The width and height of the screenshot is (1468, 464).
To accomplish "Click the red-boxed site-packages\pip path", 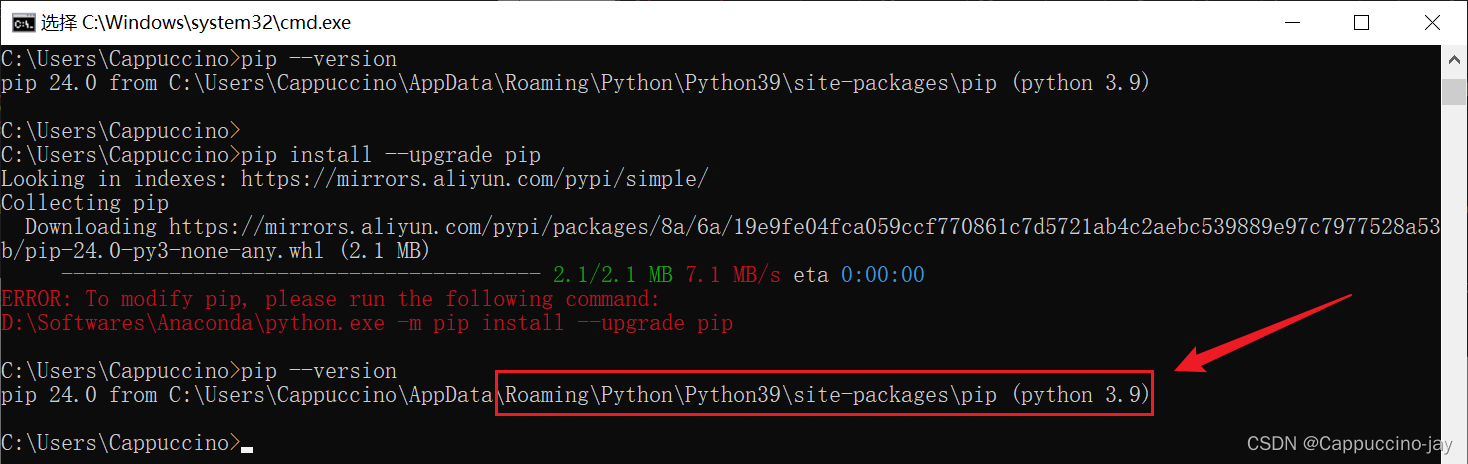I will coord(825,395).
